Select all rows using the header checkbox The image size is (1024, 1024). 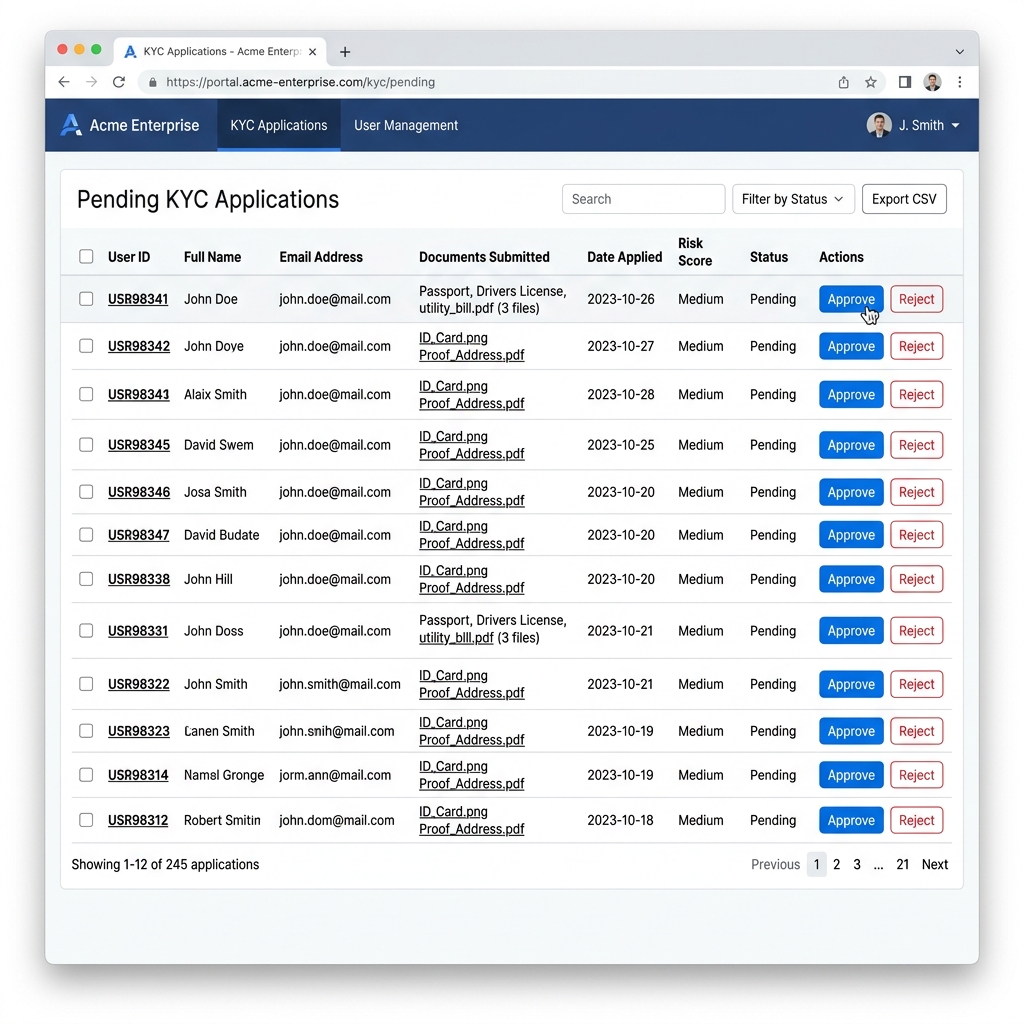[86, 256]
